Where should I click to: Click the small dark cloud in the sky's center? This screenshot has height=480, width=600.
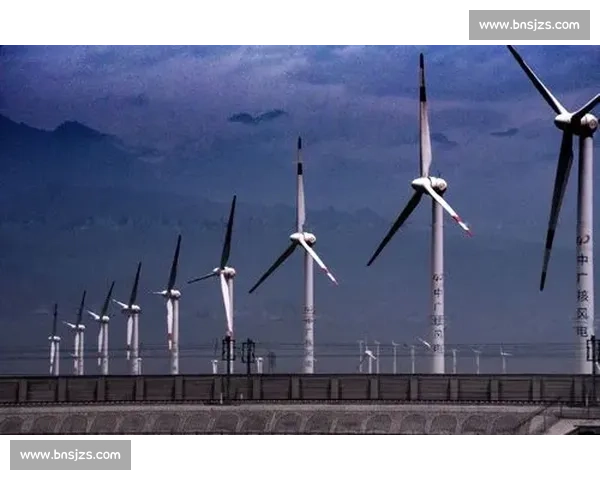tap(256, 117)
